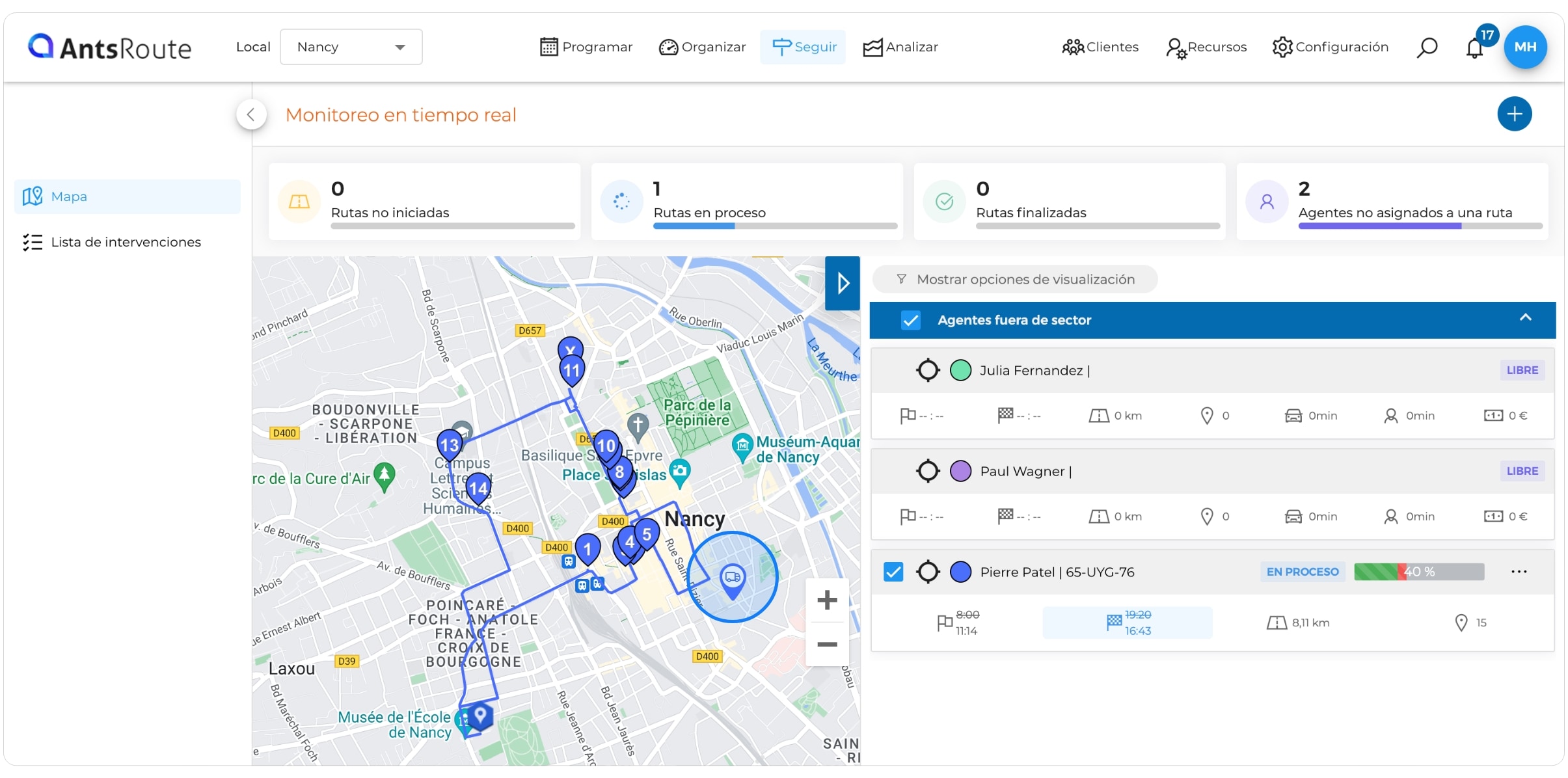1568x778 pixels.
Task: Click Paul Wagner's purple color dot
Action: pos(960,471)
